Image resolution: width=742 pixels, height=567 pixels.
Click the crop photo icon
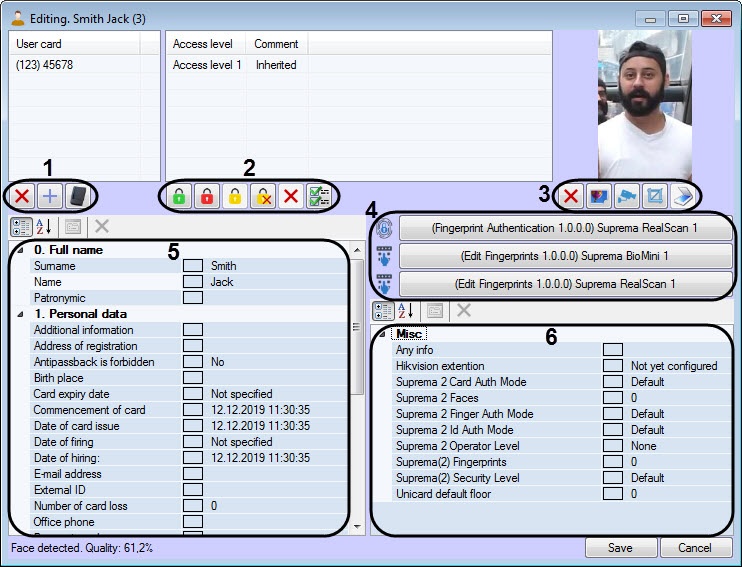654,196
